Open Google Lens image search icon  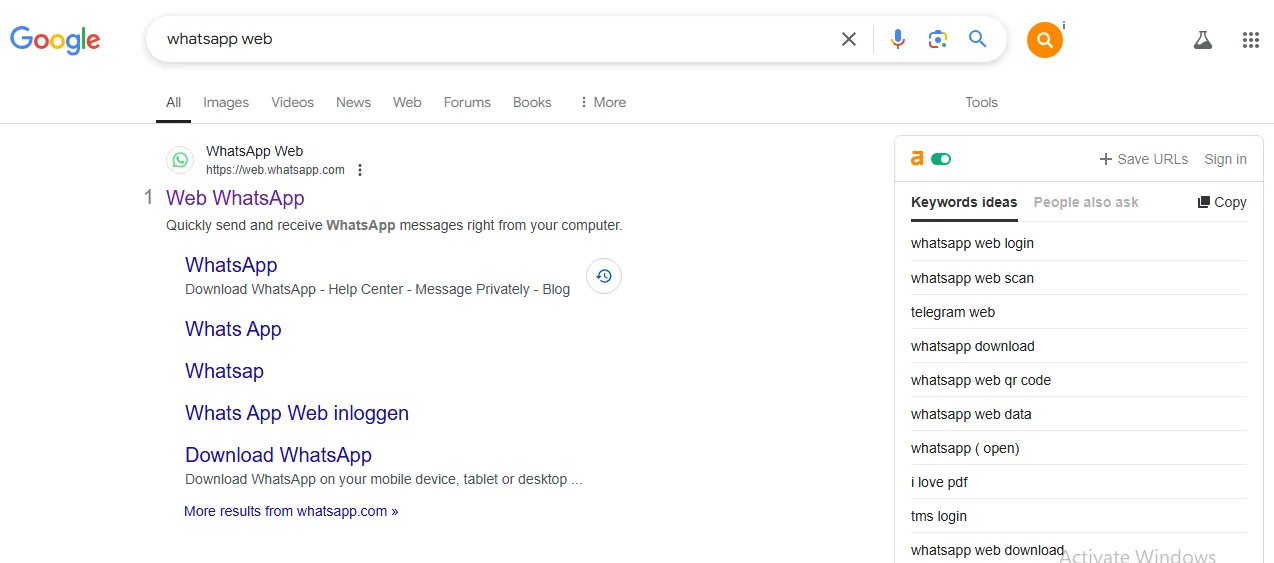[937, 39]
